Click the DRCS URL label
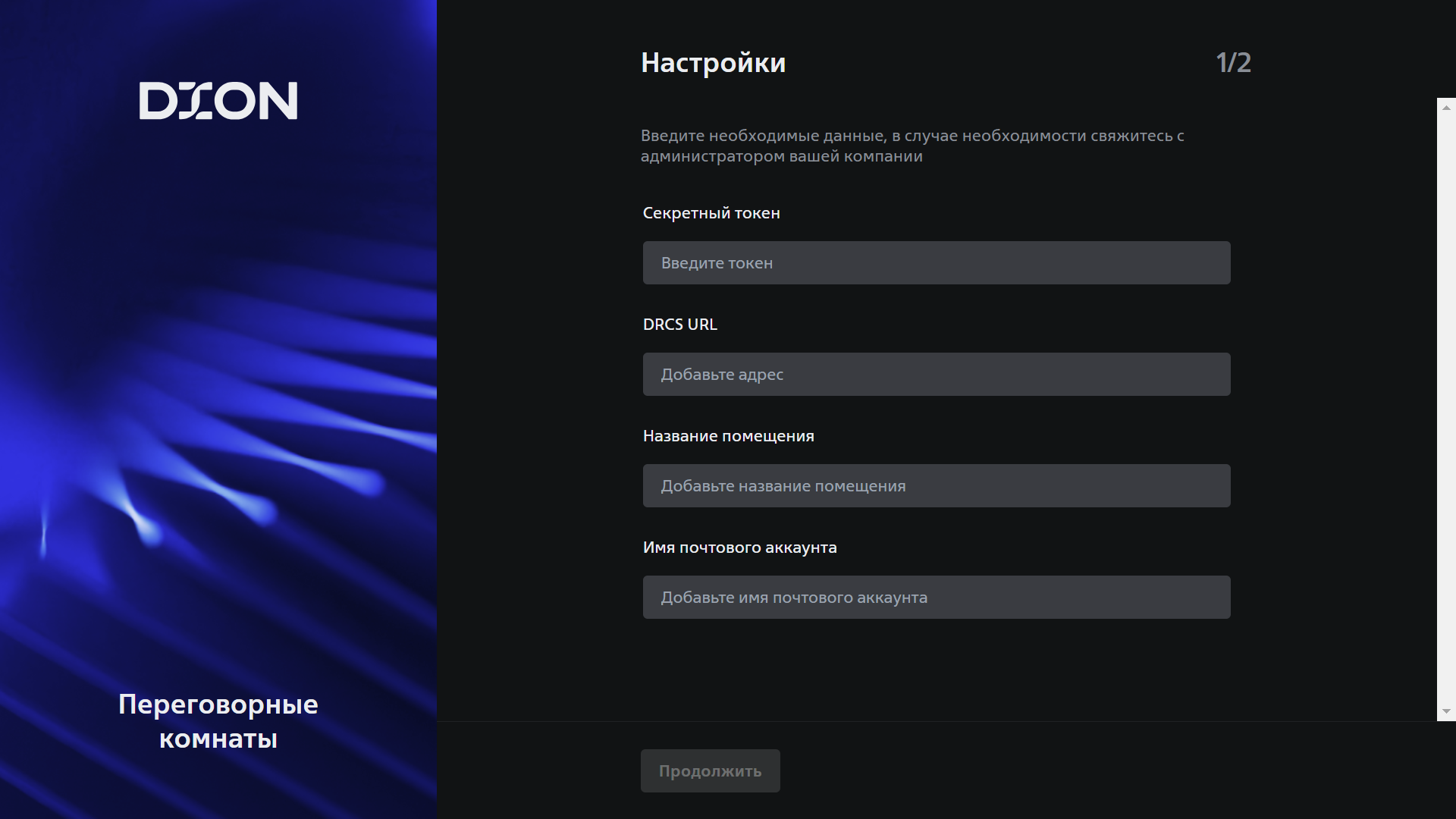Screen dimensions: 1456x819 679,325
